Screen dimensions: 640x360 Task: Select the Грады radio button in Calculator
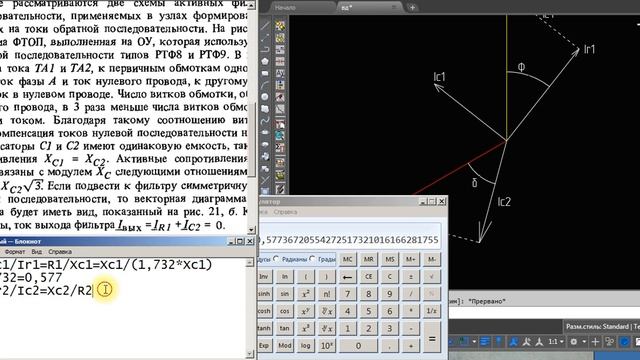[312, 259]
